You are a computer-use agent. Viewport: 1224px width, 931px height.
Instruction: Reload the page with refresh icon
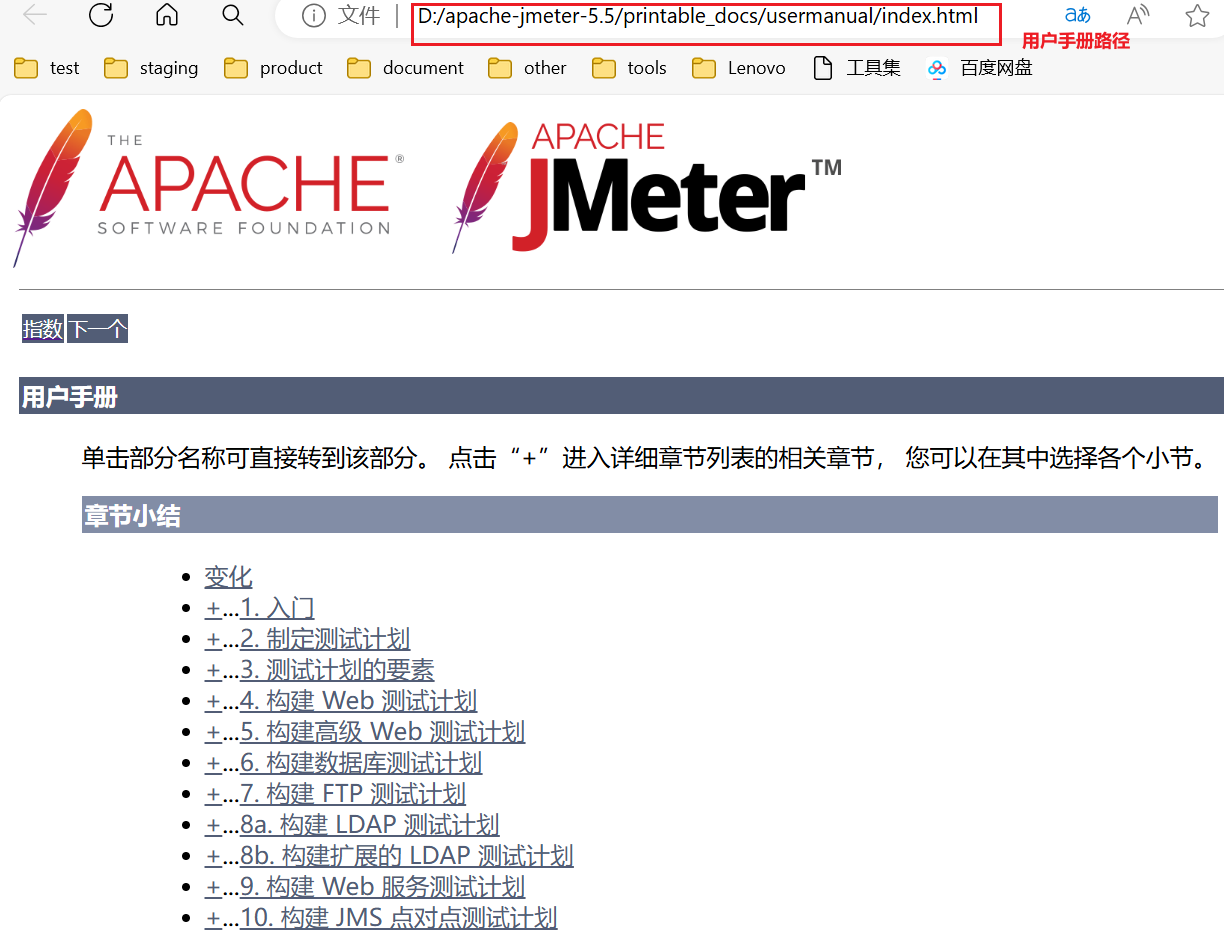(x=101, y=15)
